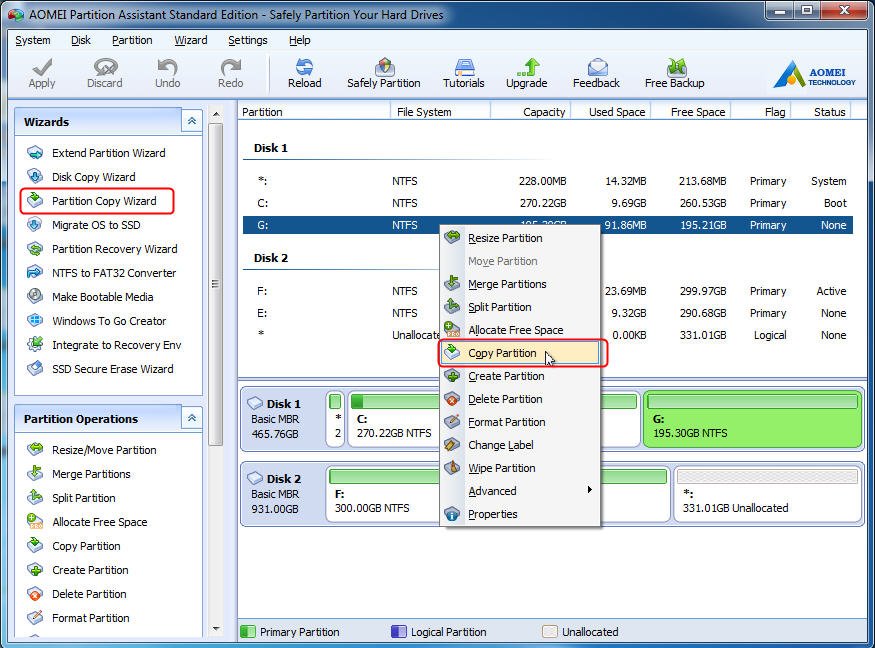Viewport: 875px width, 648px height.
Task: Sort by Capacity column header
Action: point(531,112)
